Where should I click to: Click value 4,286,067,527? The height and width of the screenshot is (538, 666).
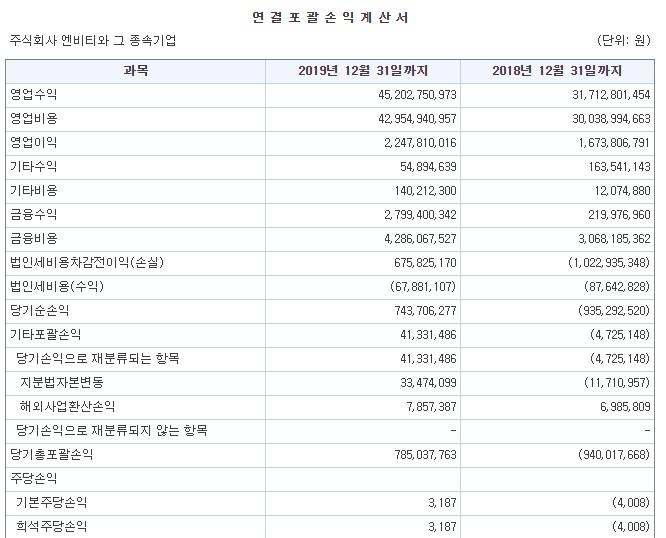(420, 238)
